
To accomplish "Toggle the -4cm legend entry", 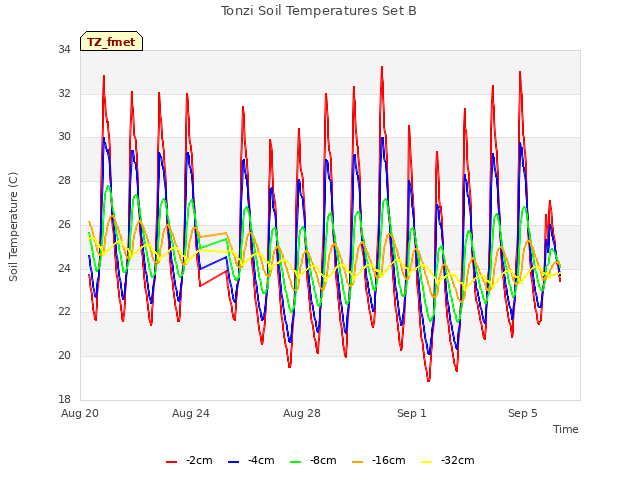I will 251,461.
